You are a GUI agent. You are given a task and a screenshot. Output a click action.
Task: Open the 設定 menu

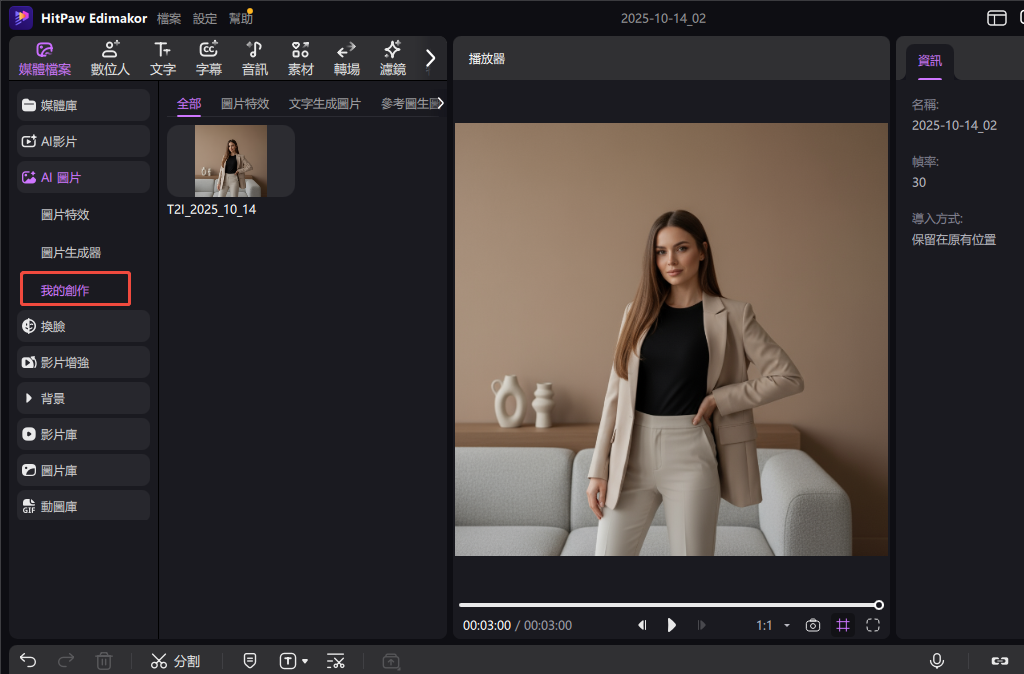point(205,17)
